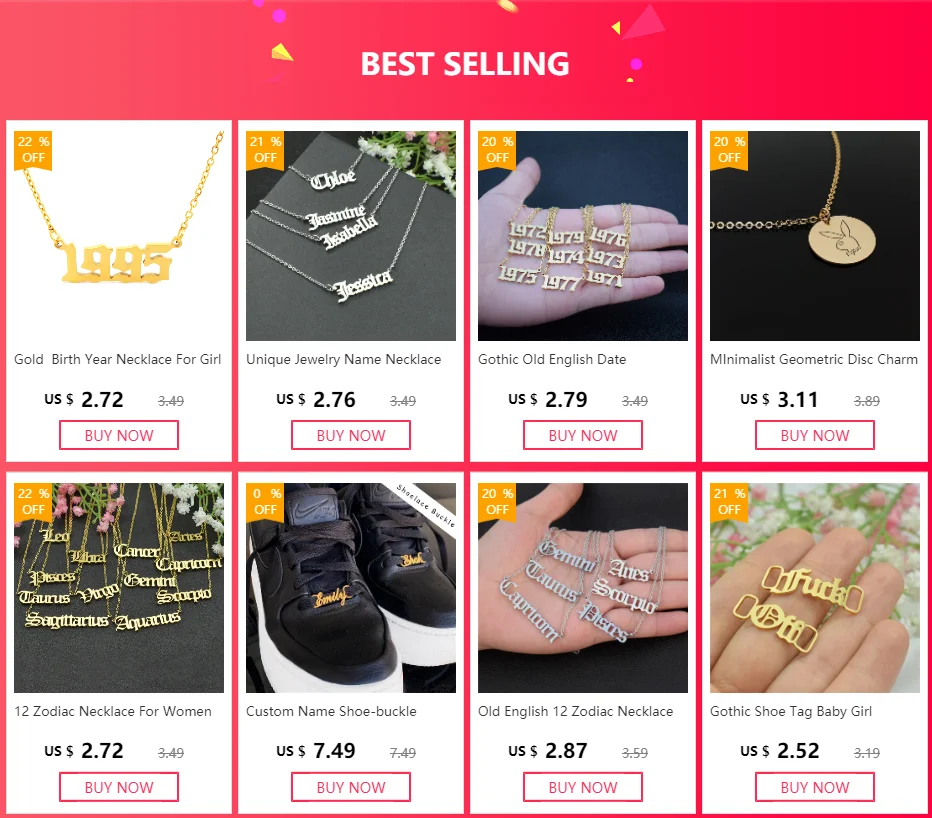Screen dimensions: 932x818
Task: Open the 'Custom Name Shoe-buckle' title link
Action: pyautogui.click(x=331, y=711)
